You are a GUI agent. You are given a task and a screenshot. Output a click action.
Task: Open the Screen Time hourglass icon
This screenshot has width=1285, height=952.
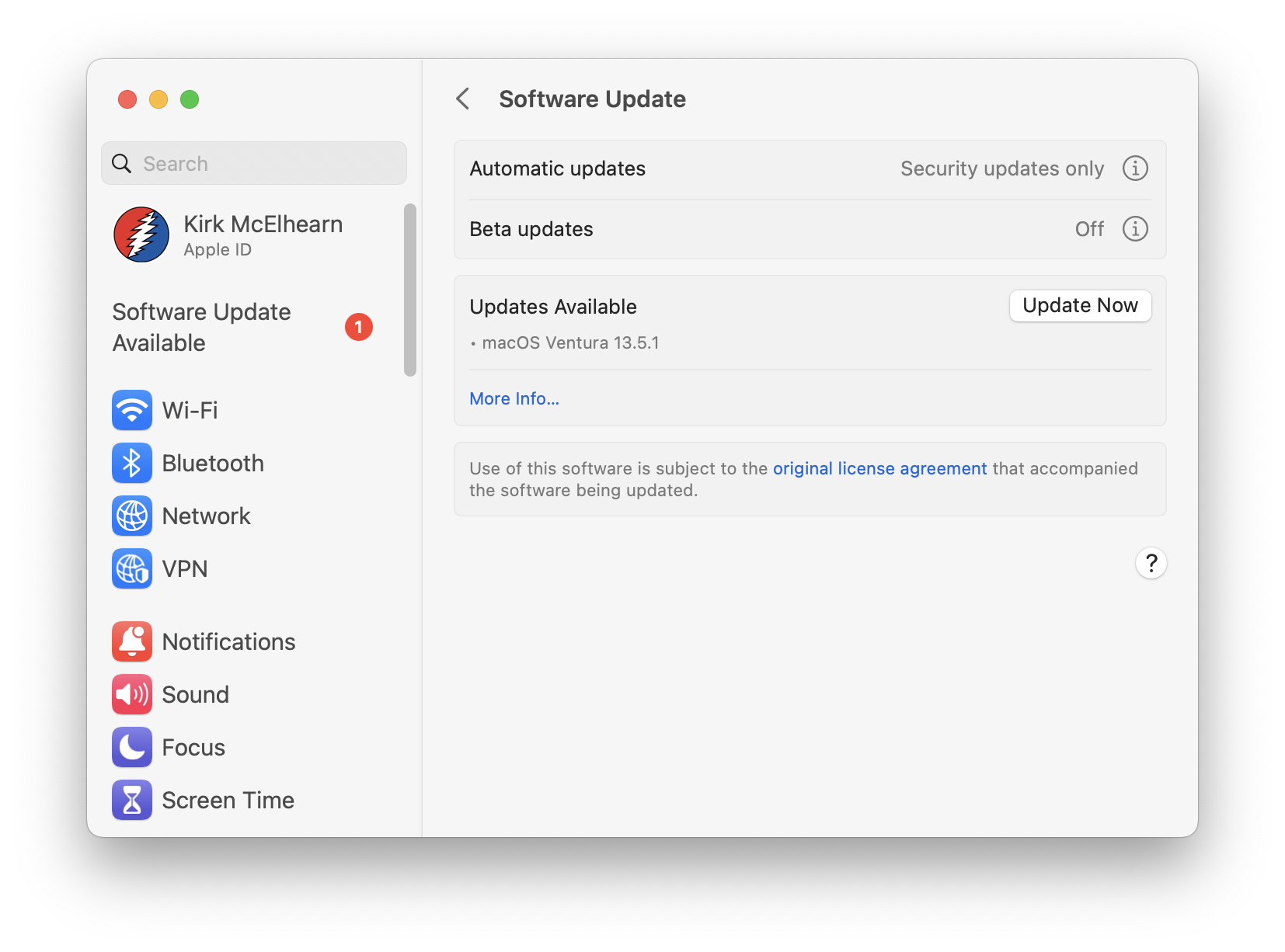click(x=132, y=800)
